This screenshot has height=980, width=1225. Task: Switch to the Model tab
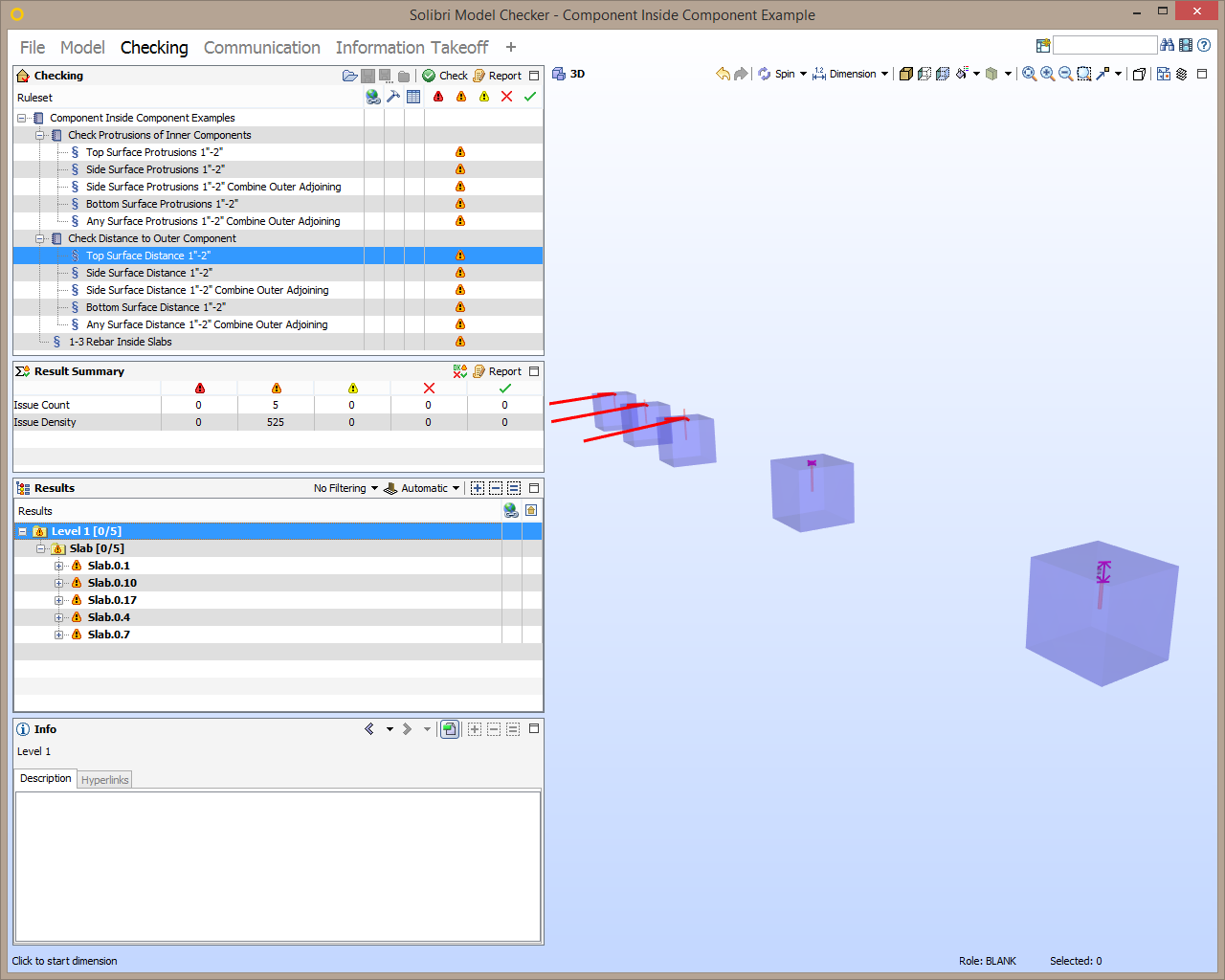(x=82, y=47)
